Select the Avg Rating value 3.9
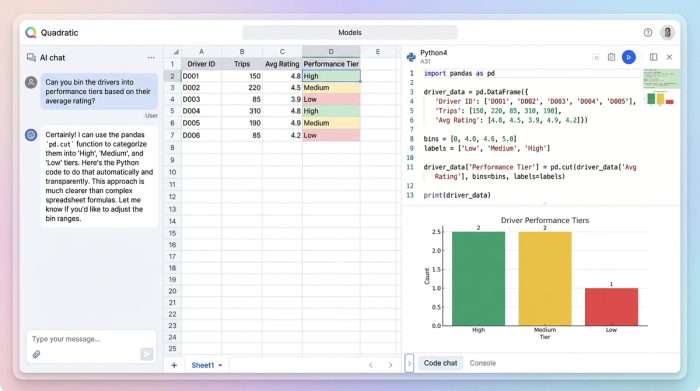700x391 pixels. 282,99
